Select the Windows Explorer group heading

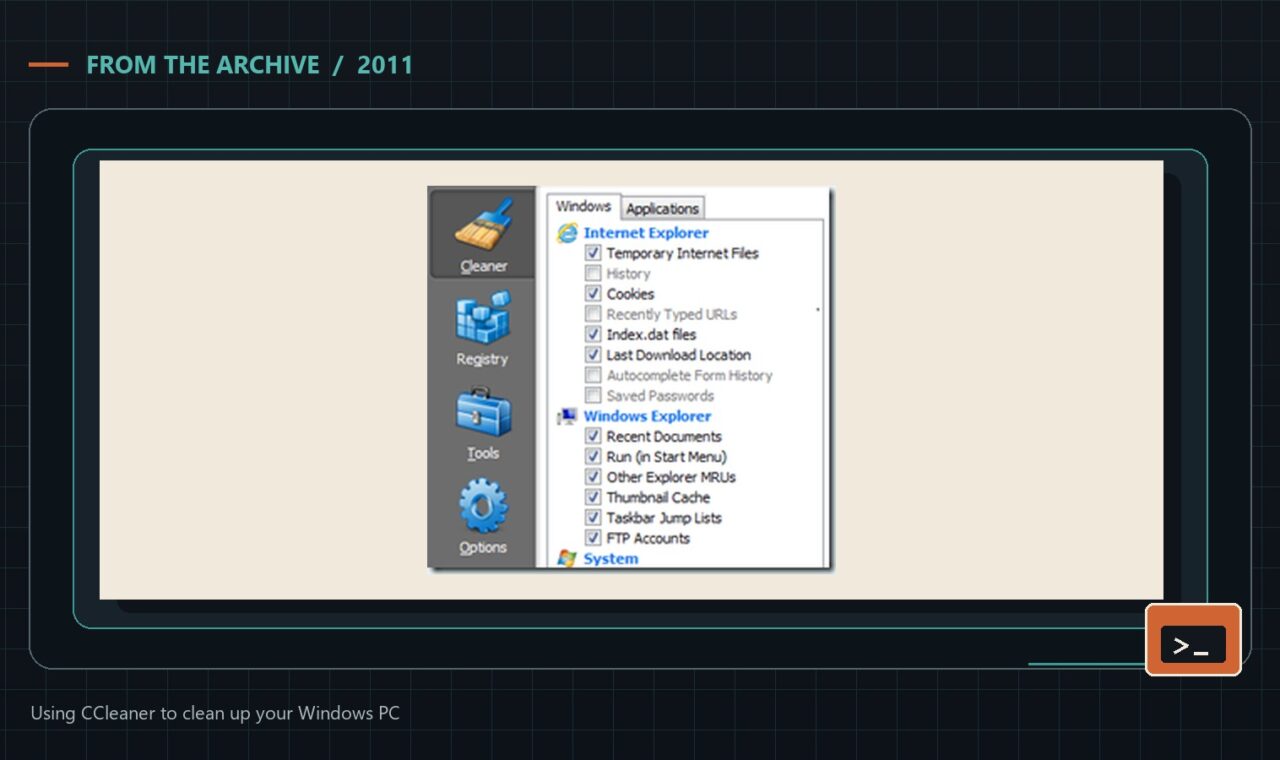point(648,416)
